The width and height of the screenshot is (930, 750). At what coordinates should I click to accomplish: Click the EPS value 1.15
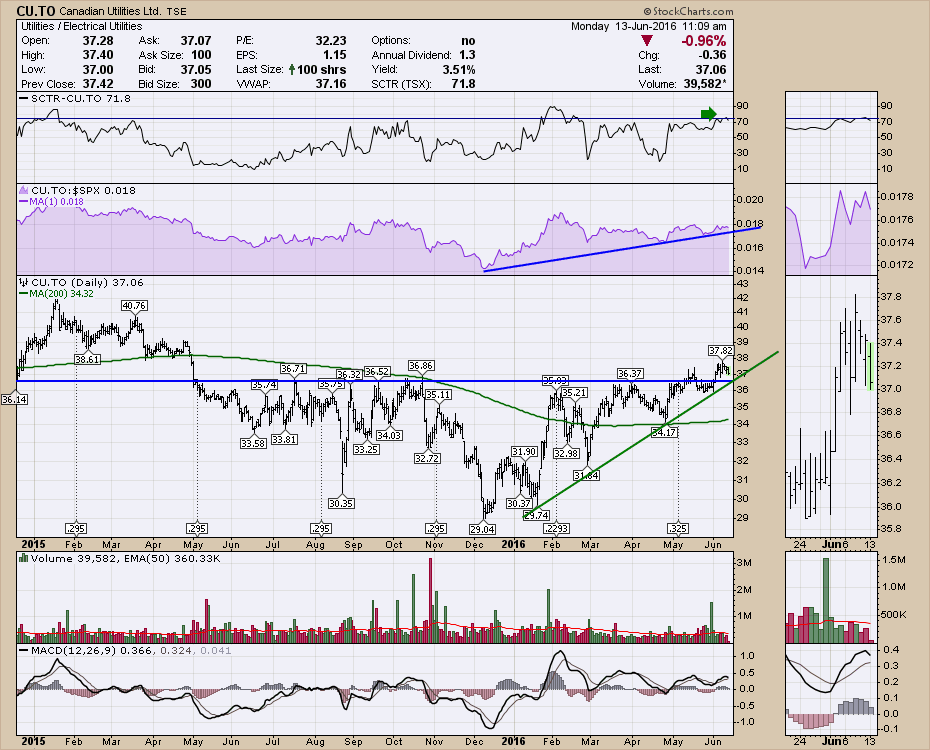coord(335,55)
